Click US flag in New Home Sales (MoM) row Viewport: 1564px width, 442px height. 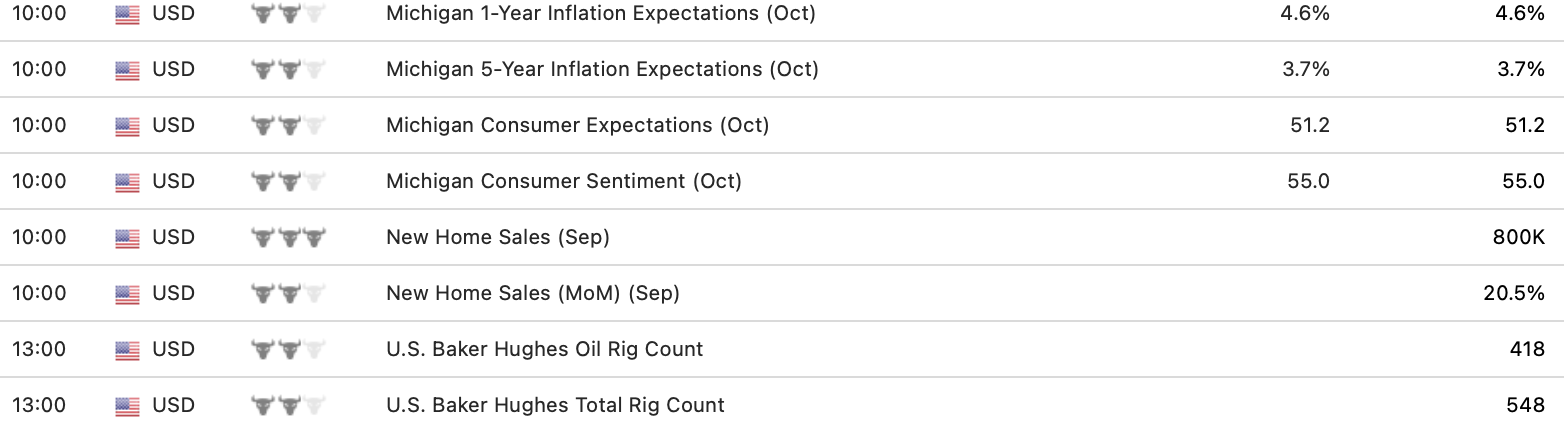tap(127, 294)
